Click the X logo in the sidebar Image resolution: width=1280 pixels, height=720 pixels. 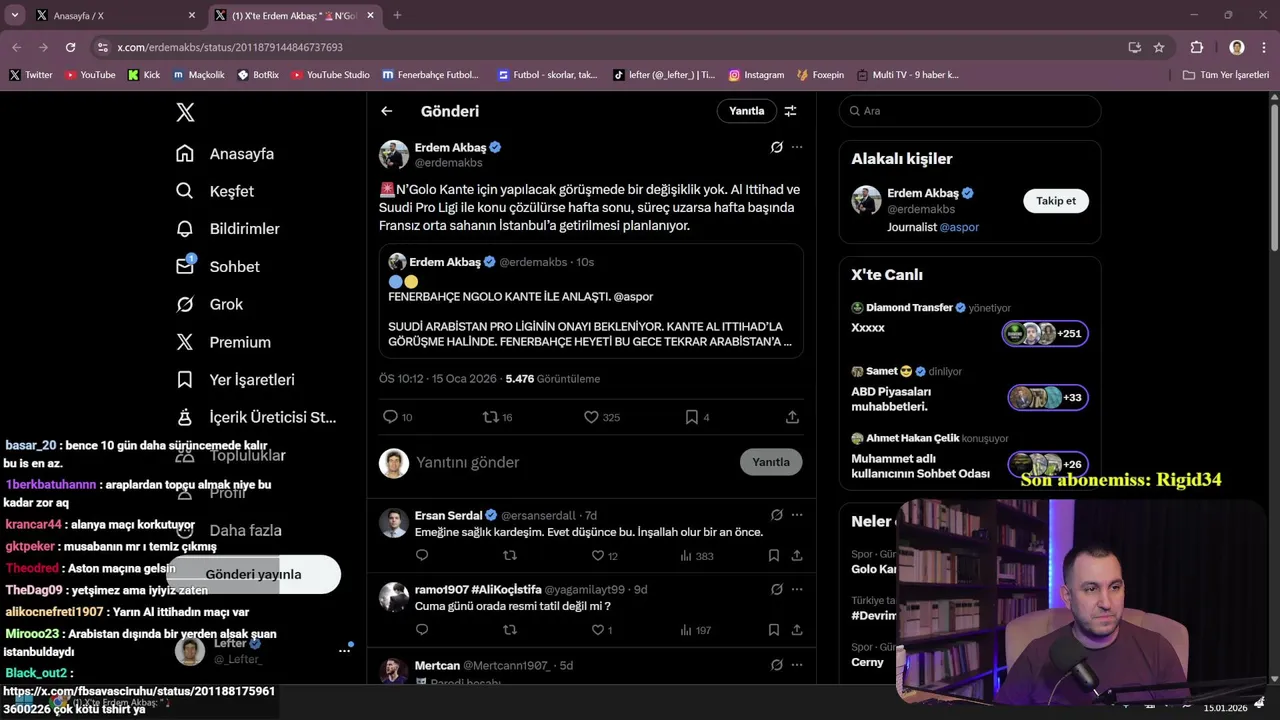coord(185,112)
